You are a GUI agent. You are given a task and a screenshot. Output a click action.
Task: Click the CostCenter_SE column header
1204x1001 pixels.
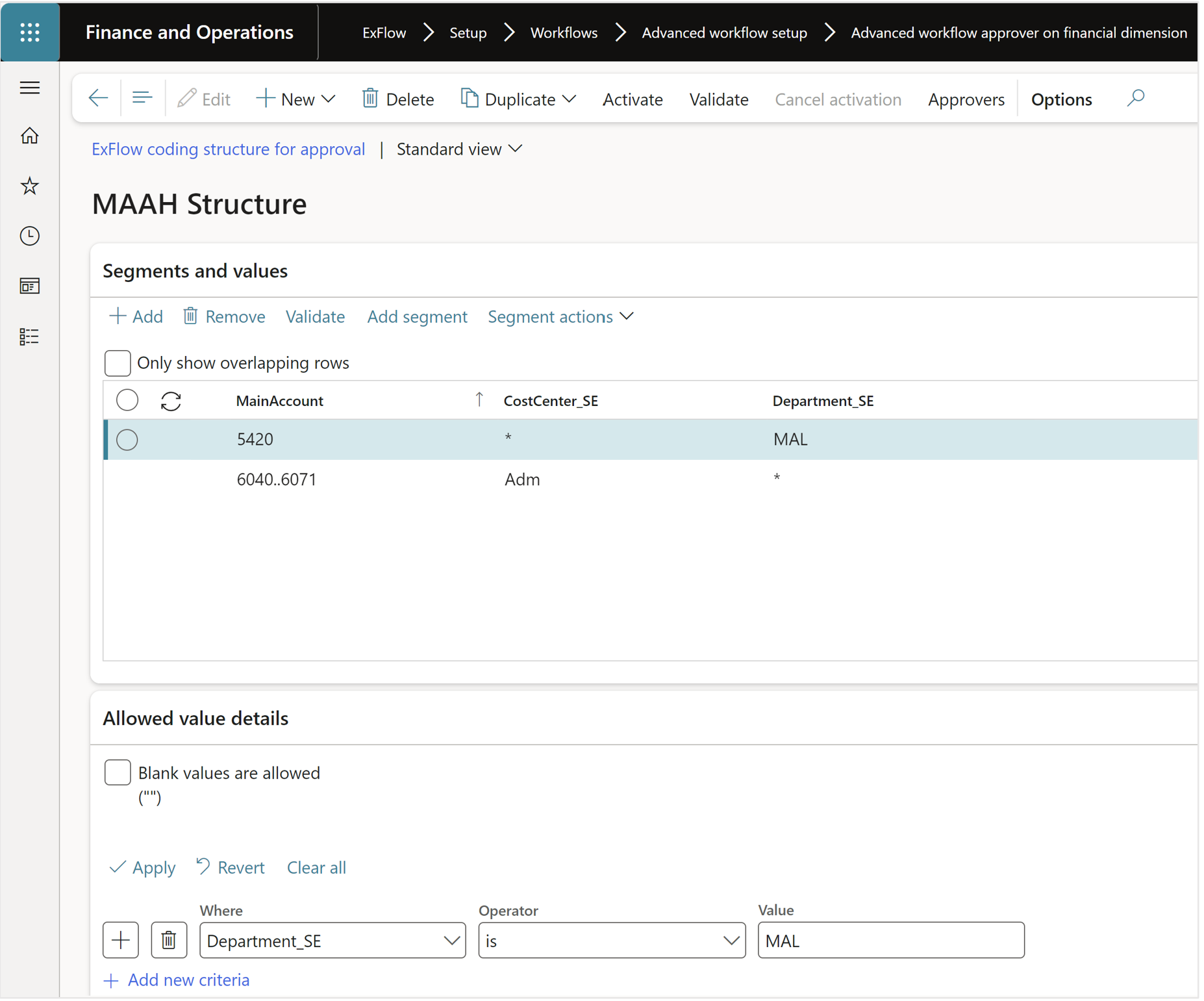(x=551, y=401)
